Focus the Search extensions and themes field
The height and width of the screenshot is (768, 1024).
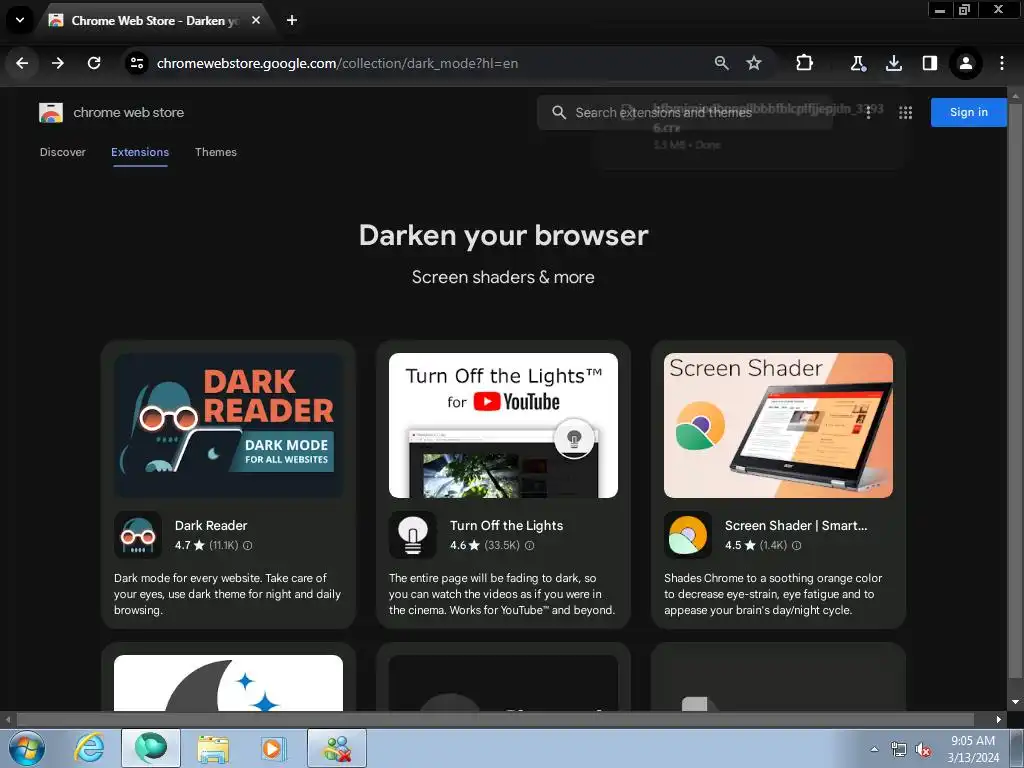pyautogui.click(x=684, y=113)
